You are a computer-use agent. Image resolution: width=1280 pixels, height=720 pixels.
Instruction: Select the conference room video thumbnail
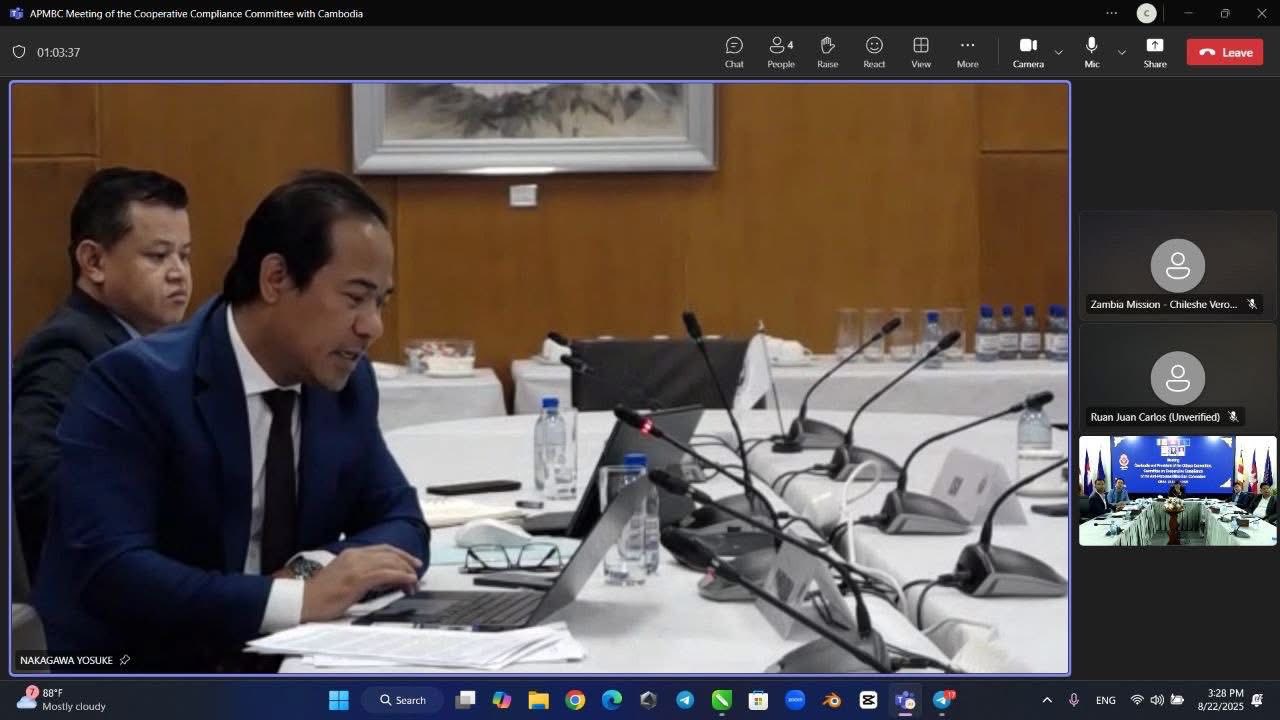[x=1177, y=491]
